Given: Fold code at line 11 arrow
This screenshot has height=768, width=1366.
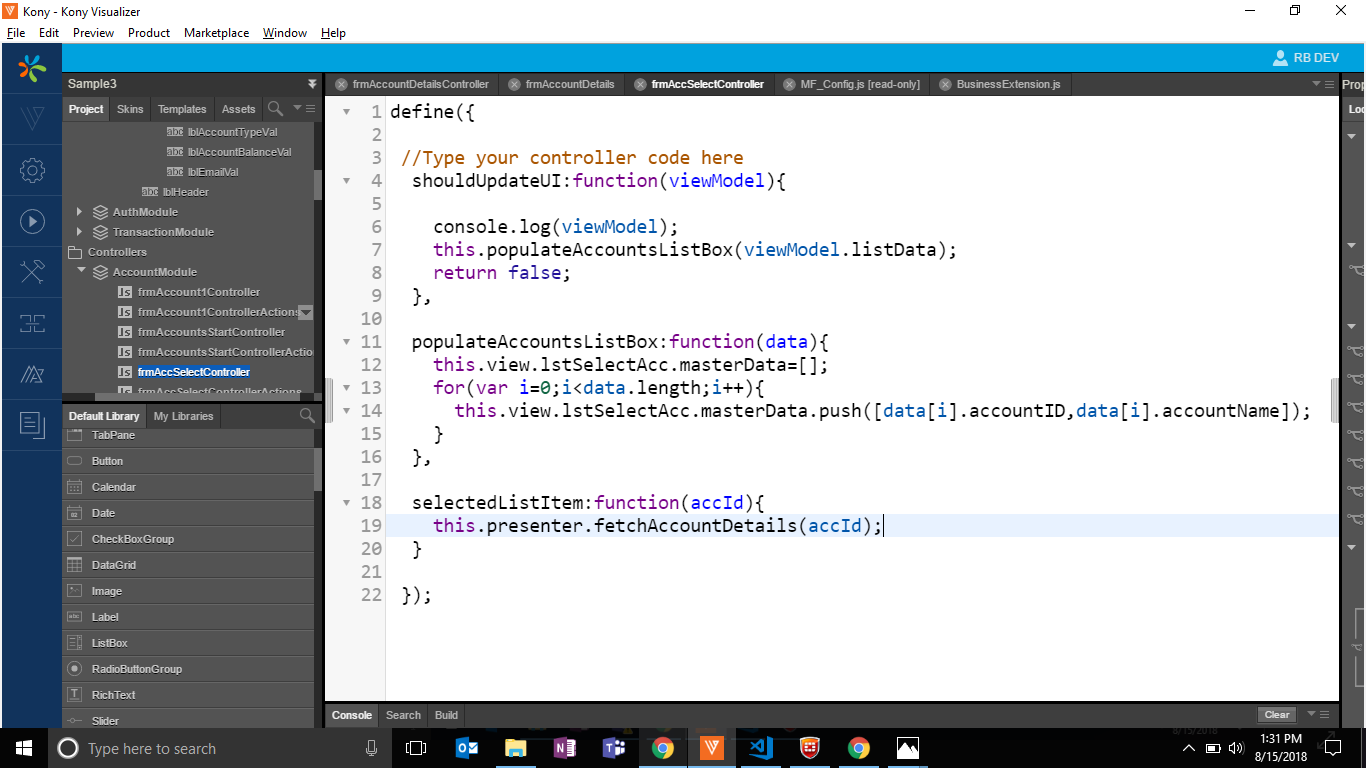Looking at the screenshot, I should click(346, 342).
